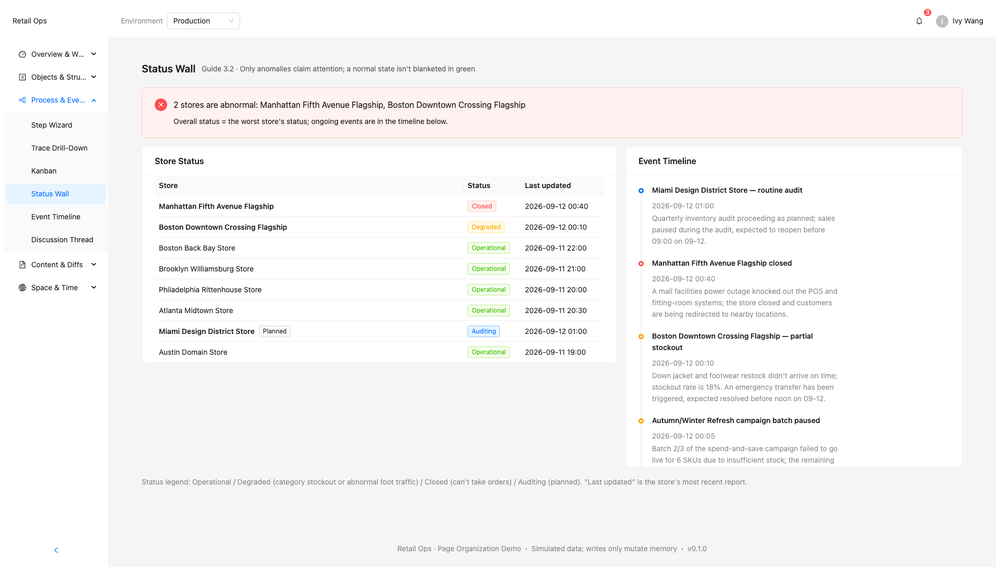This screenshot has width=1000, height=571.
Task: Click the Auditing status tag
Action: pyautogui.click(x=483, y=331)
